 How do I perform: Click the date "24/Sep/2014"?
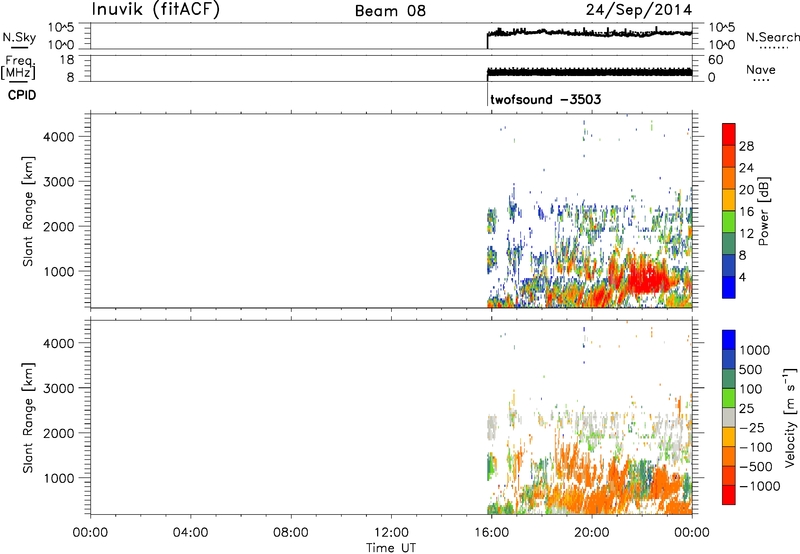pyautogui.click(x=639, y=10)
